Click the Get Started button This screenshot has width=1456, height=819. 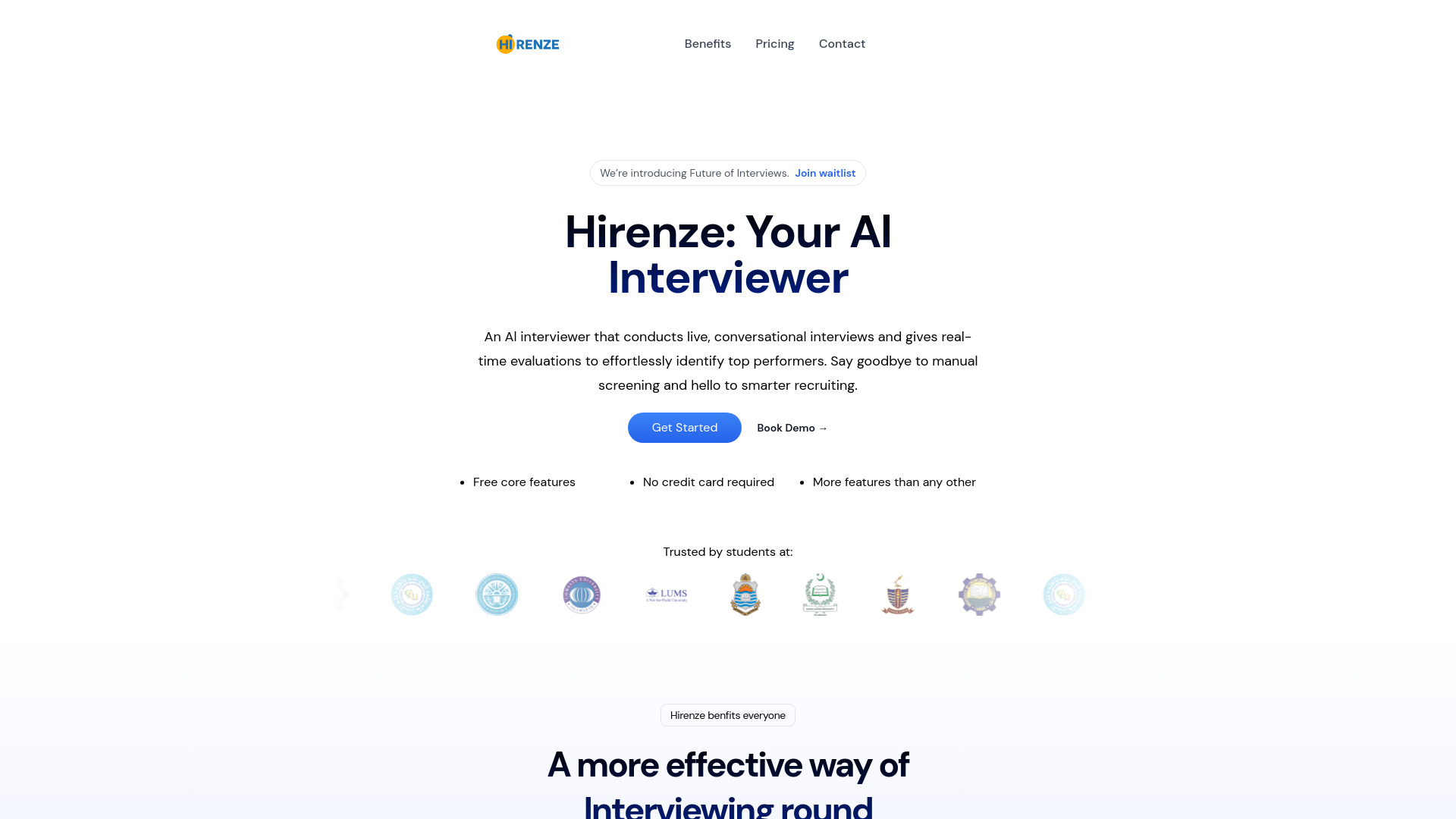coord(684,427)
